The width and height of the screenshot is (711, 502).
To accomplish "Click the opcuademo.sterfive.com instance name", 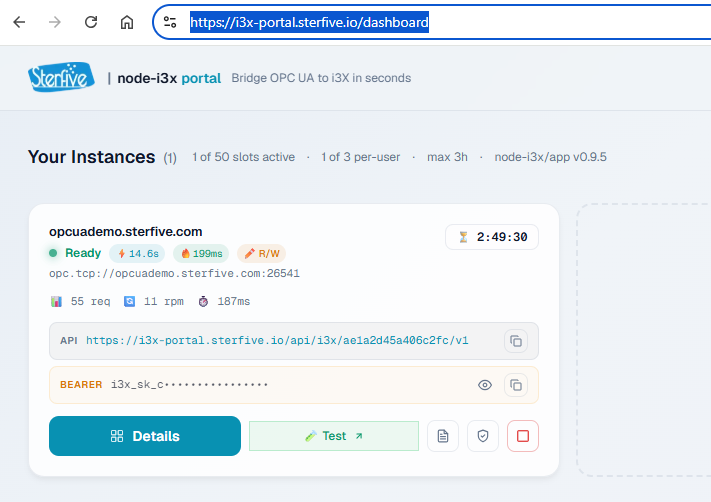I will point(126,232).
